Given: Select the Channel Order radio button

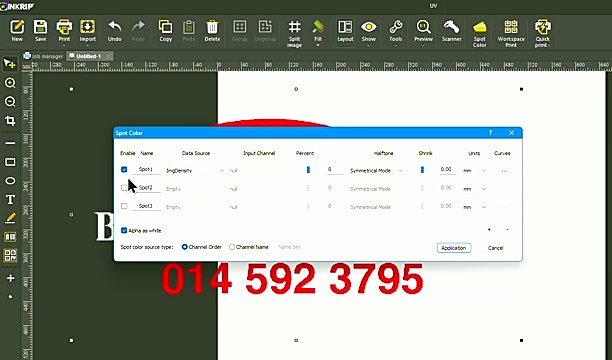Looking at the screenshot, I should coord(185,247).
